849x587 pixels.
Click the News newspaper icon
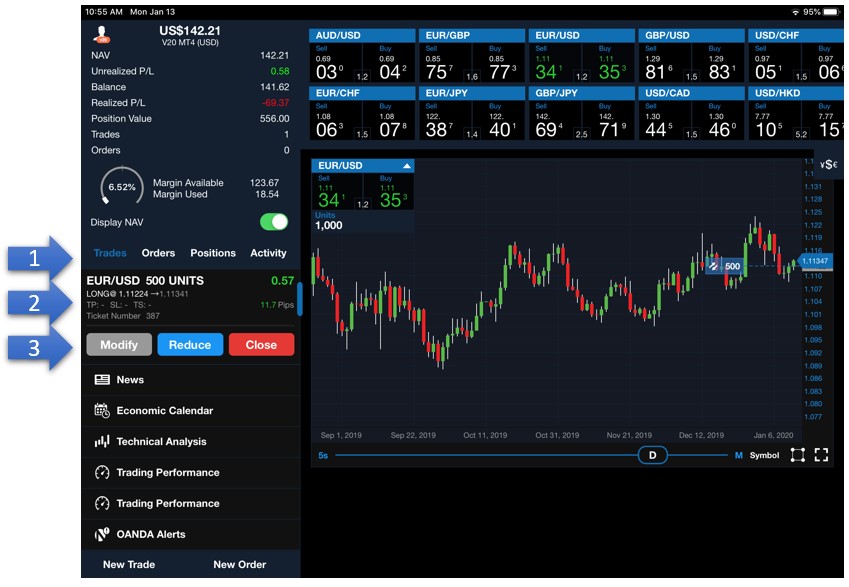click(x=102, y=380)
